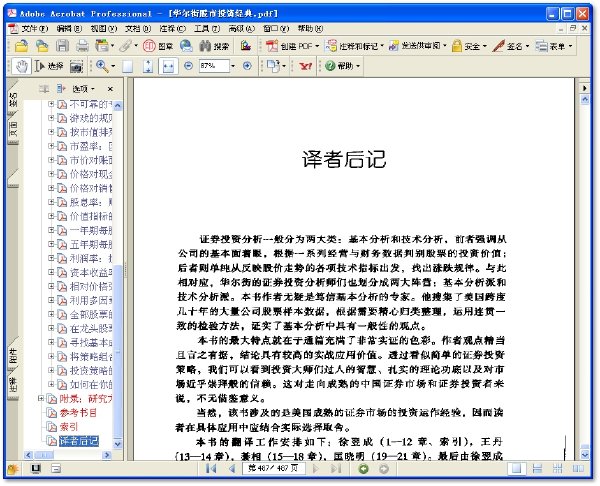600x486 pixels.
Task: Open the 文档(D) menu
Action: click(138, 29)
